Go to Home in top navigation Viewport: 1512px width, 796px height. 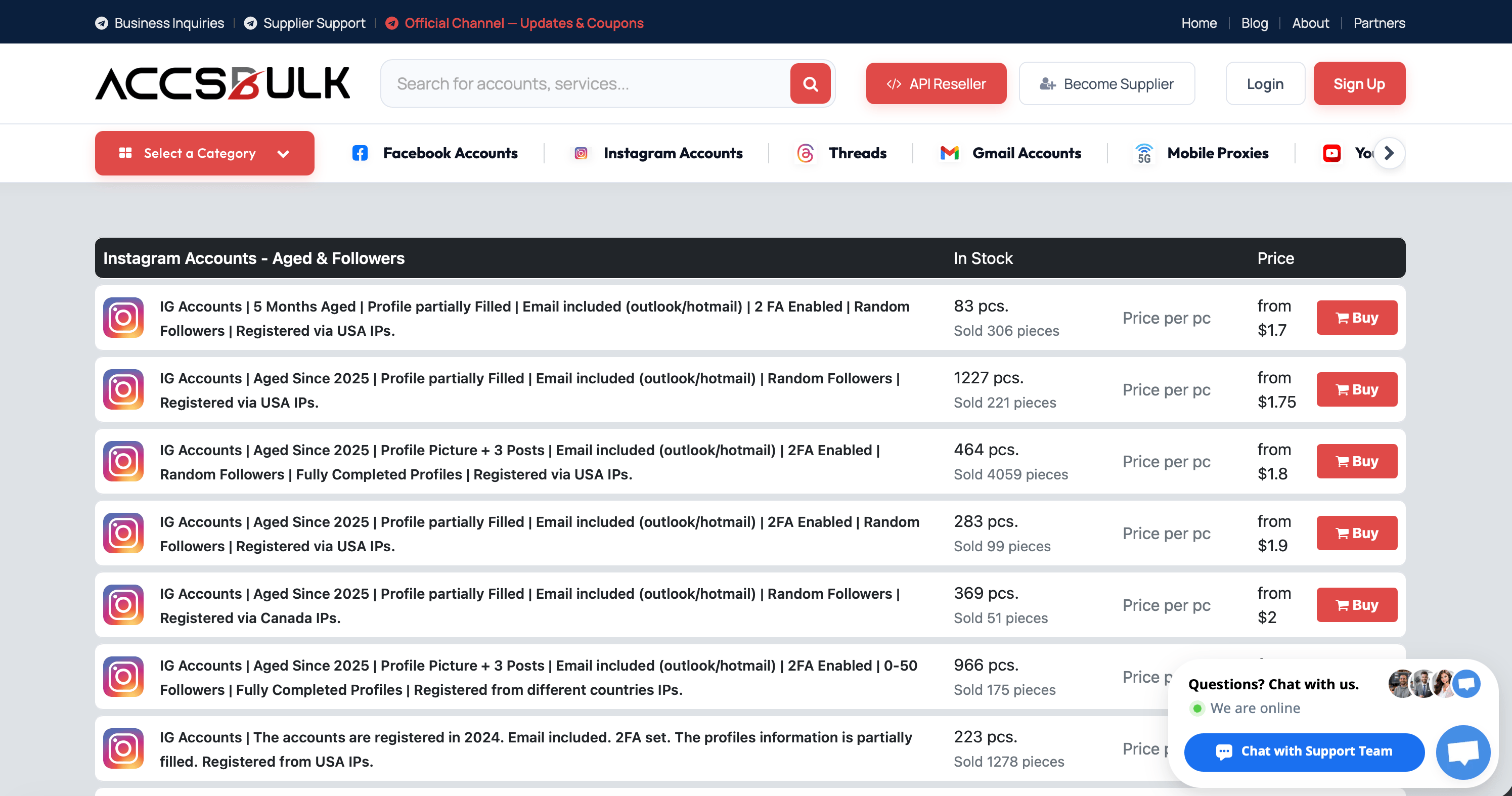pos(1198,23)
